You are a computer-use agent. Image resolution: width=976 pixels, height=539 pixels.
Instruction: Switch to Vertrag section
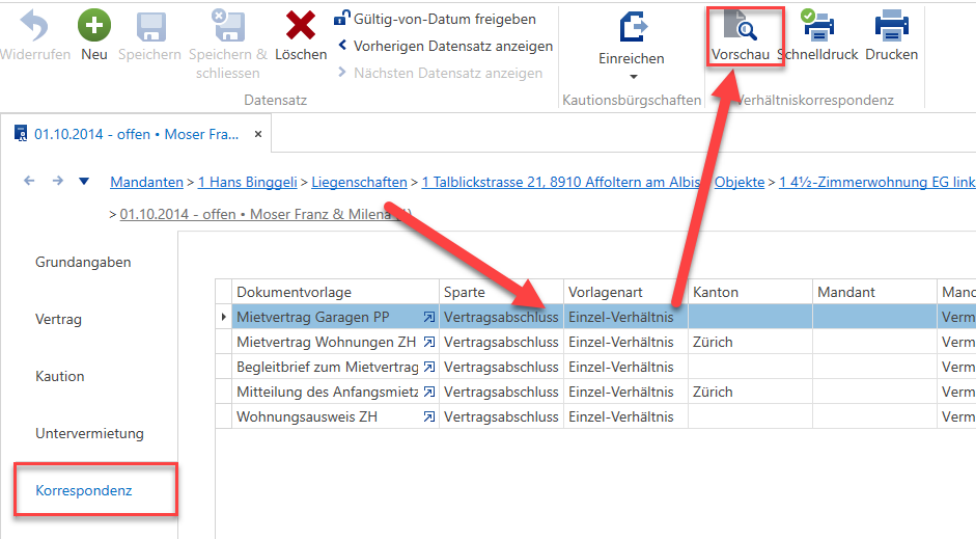click(x=59, y=319)
